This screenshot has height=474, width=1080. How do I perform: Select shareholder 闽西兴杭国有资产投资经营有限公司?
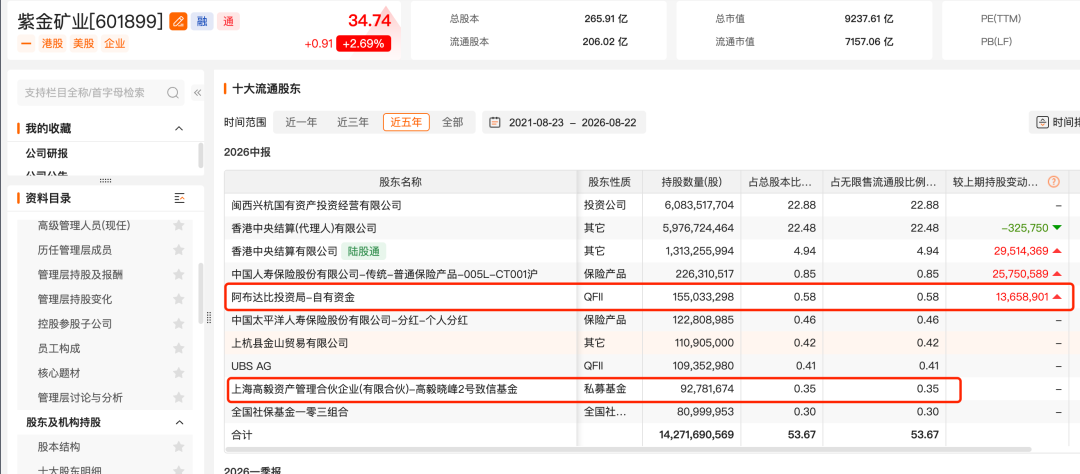pos(317,205)
